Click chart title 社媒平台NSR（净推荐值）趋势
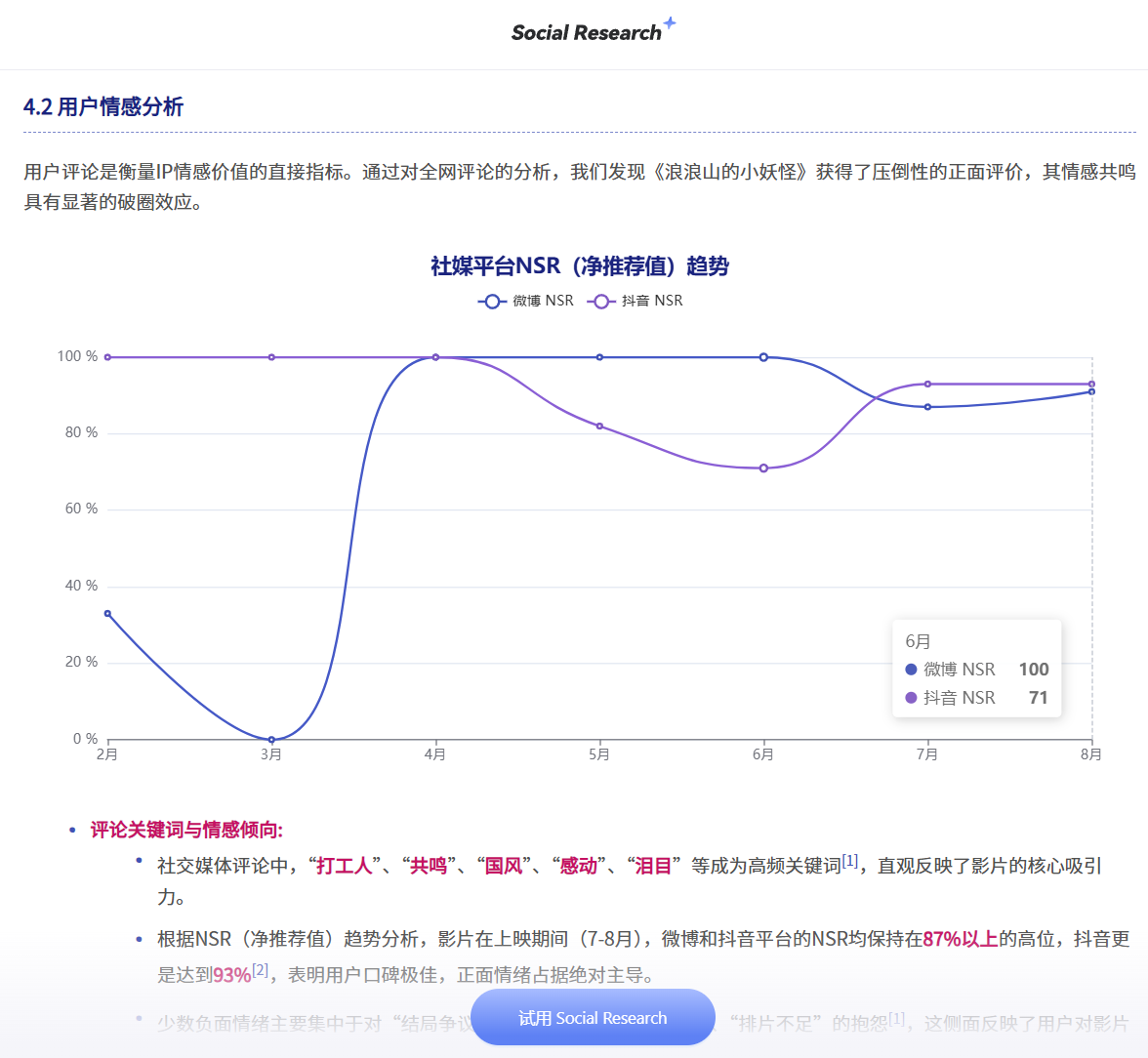The image size is (1148, 1058). pyautogui.click(x=580, y=265)
